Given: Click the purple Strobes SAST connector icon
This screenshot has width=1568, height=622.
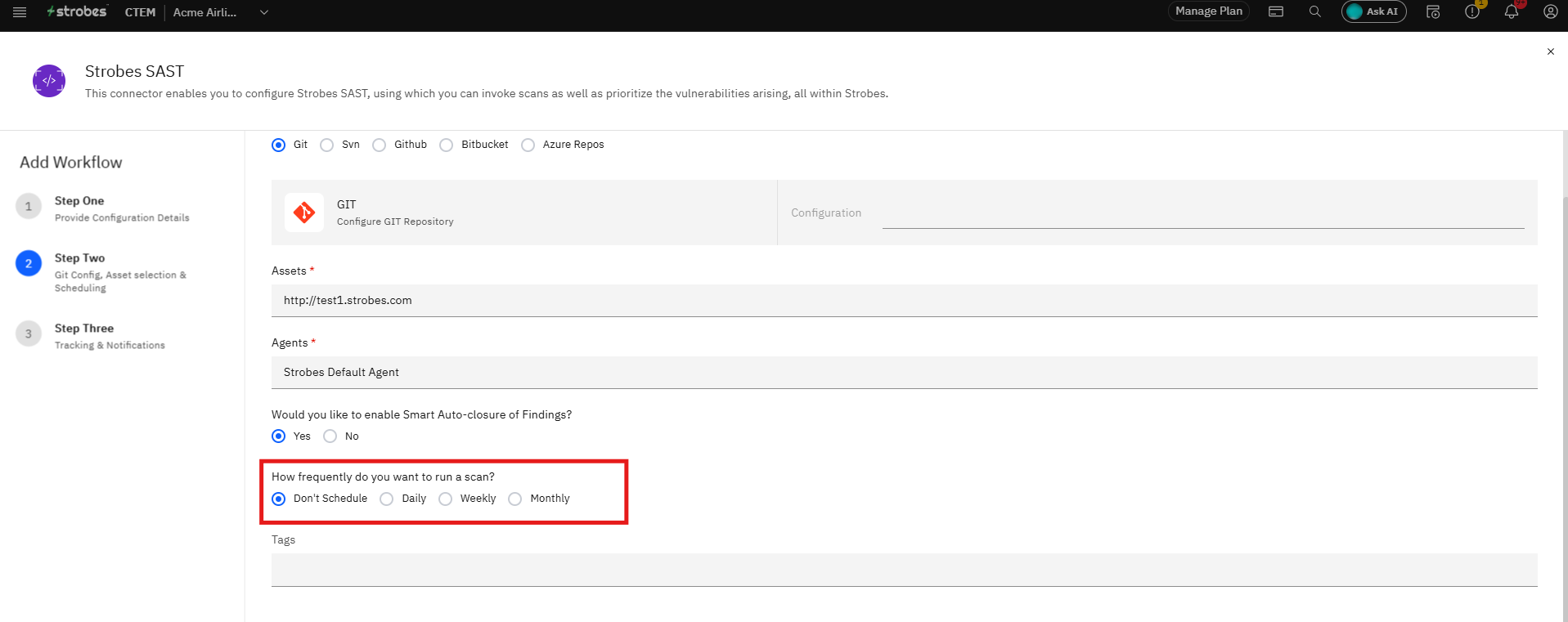Looking at the screenshot, I should [49, 81].
